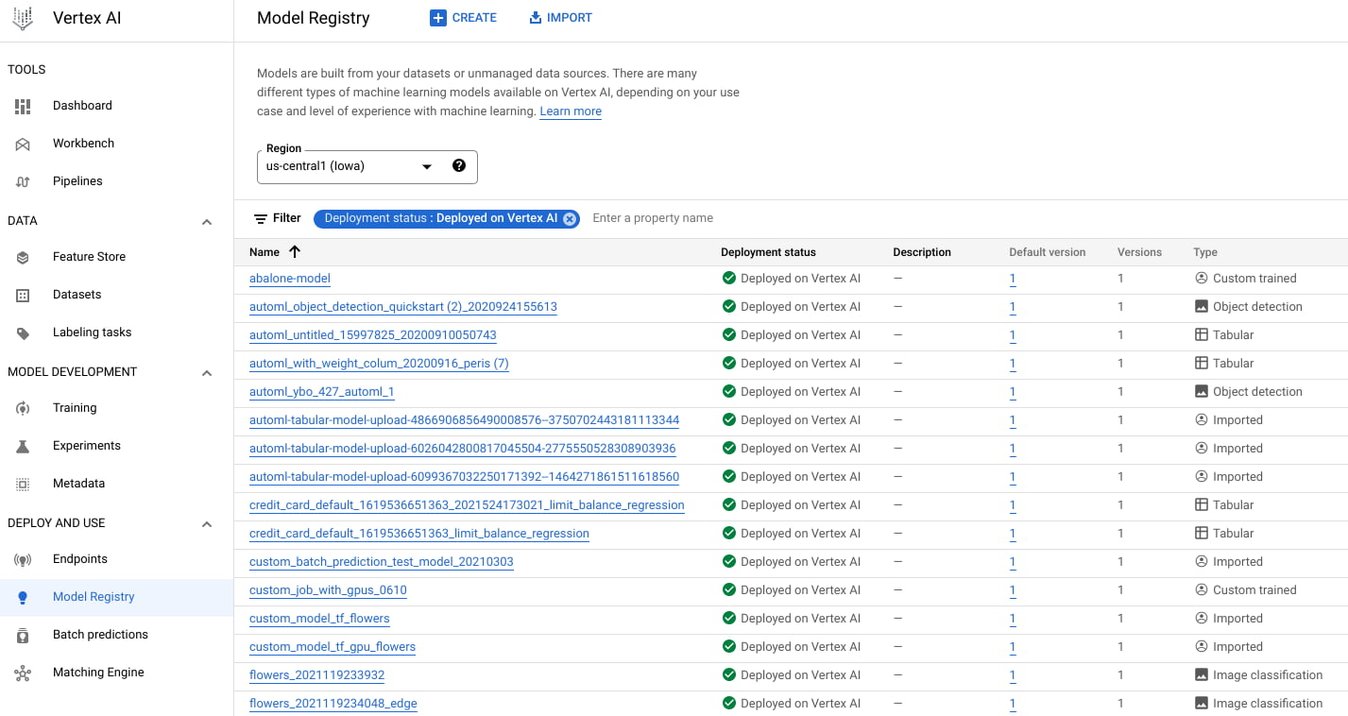This screenshot has height=716, width=1348.
Task: Select the Workbench sidebar icon
Action: pyautogui.click(x=22, y=143)
